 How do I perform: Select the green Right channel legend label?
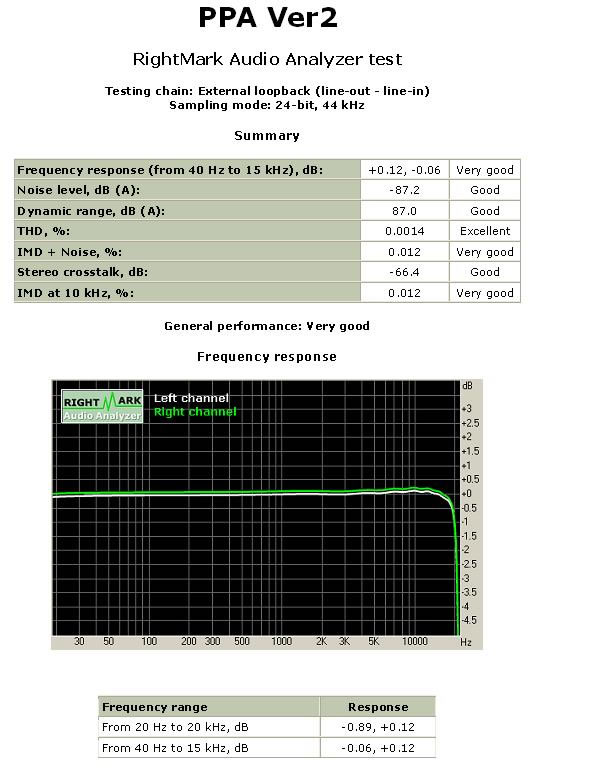pyautogui.click(x=195, y=412)
